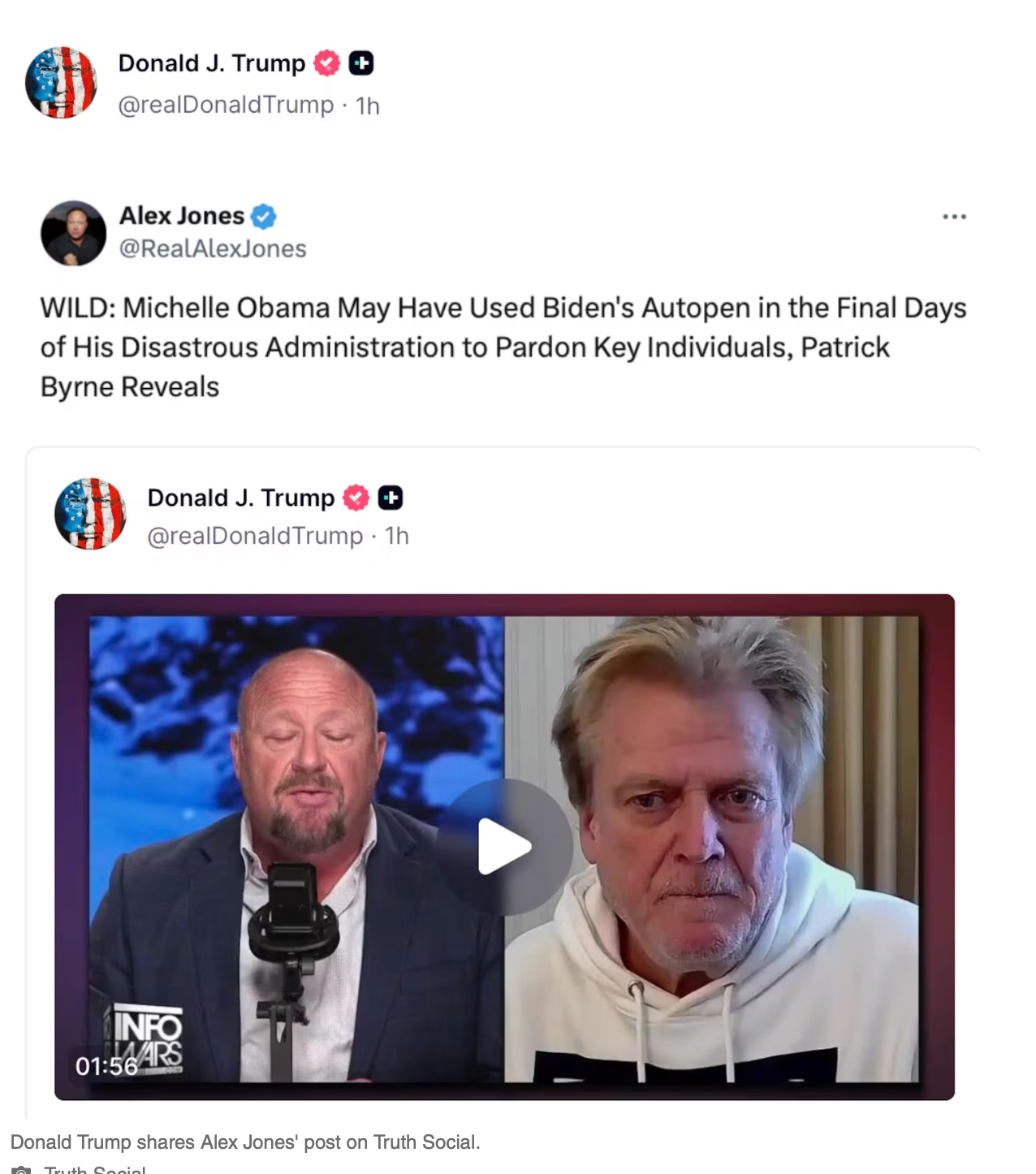This screenshot has width=1036, height=1174.
Task: Click the red verified badge in quoted post
Action: pos(356,498)
